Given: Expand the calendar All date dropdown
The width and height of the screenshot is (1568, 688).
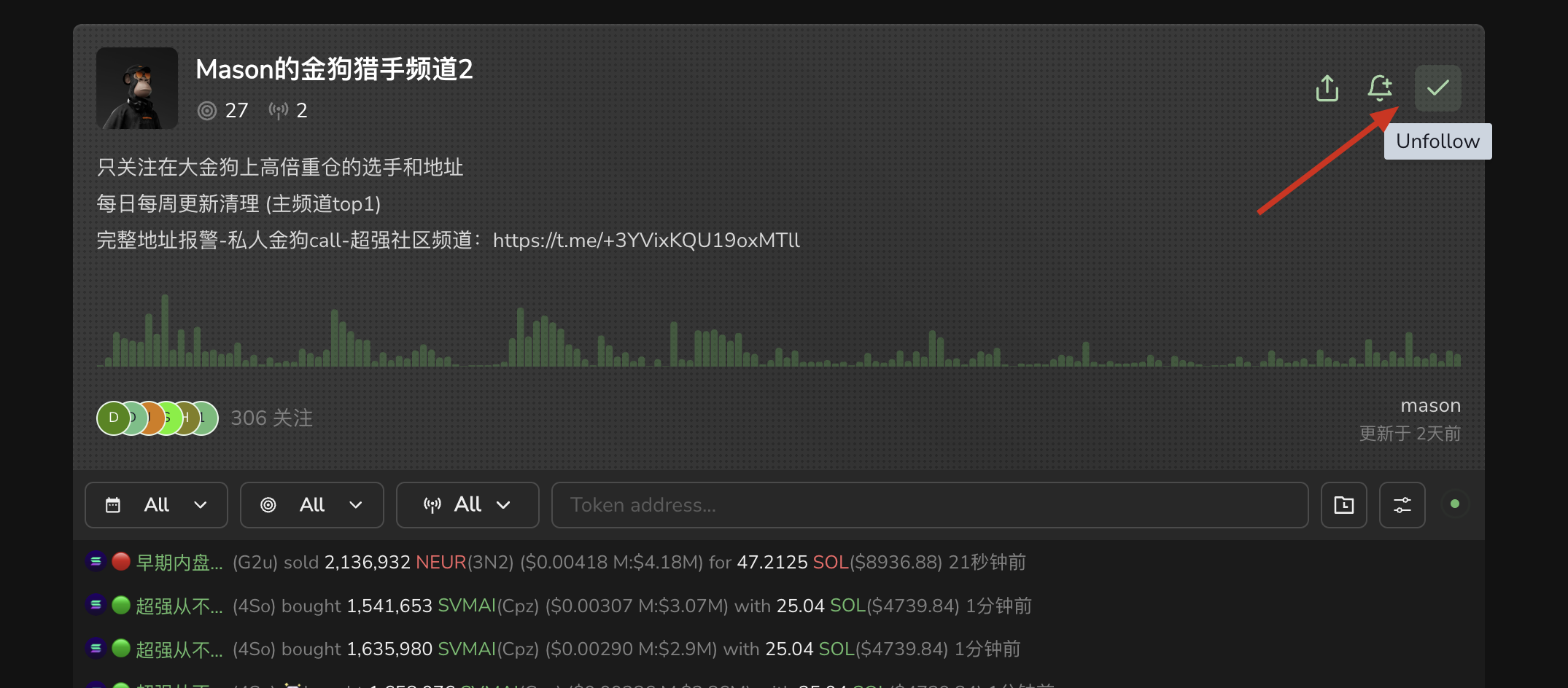Looking at the screenshot, I should point(156,505).
